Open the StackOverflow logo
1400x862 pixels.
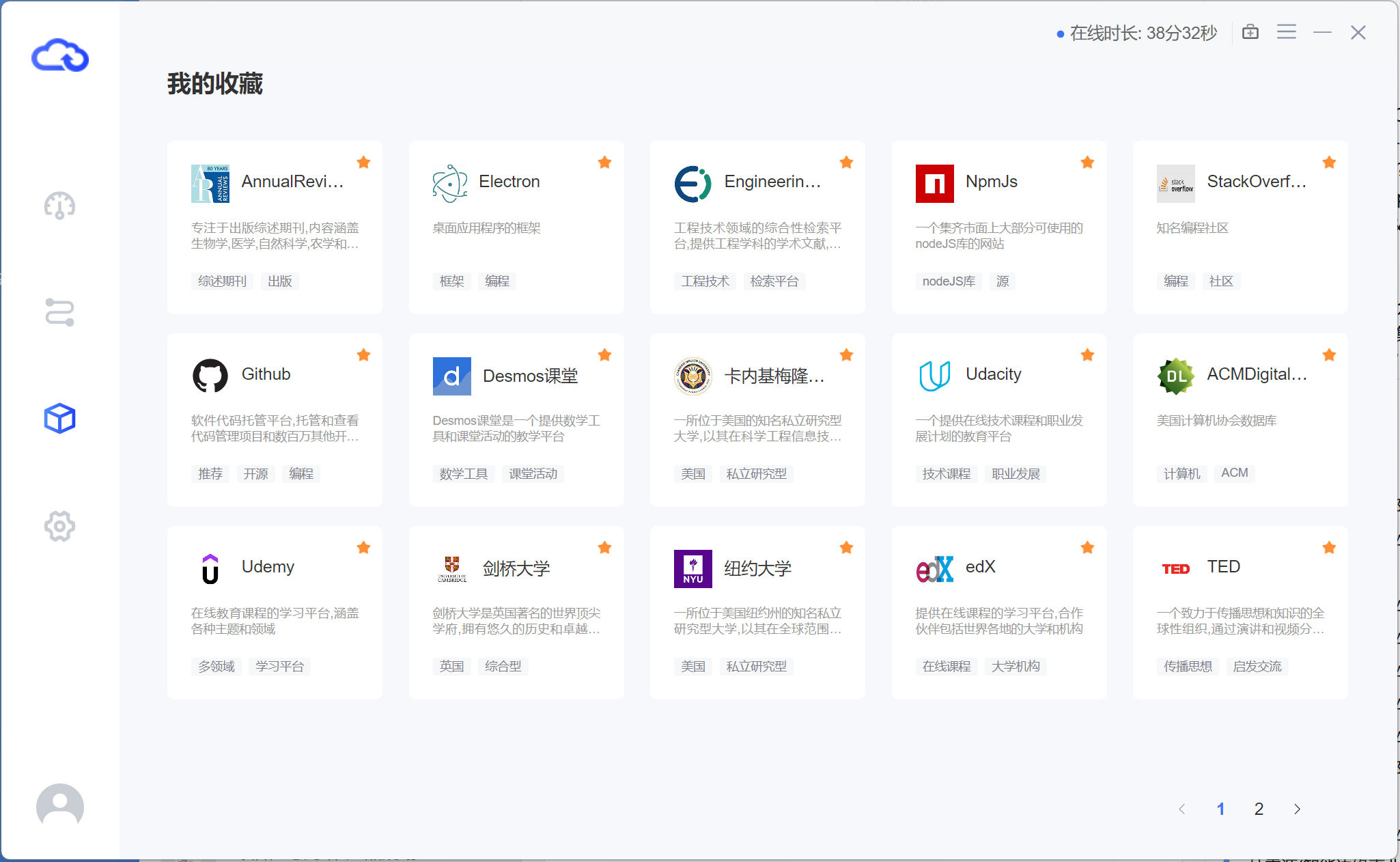click(1175, 183)
